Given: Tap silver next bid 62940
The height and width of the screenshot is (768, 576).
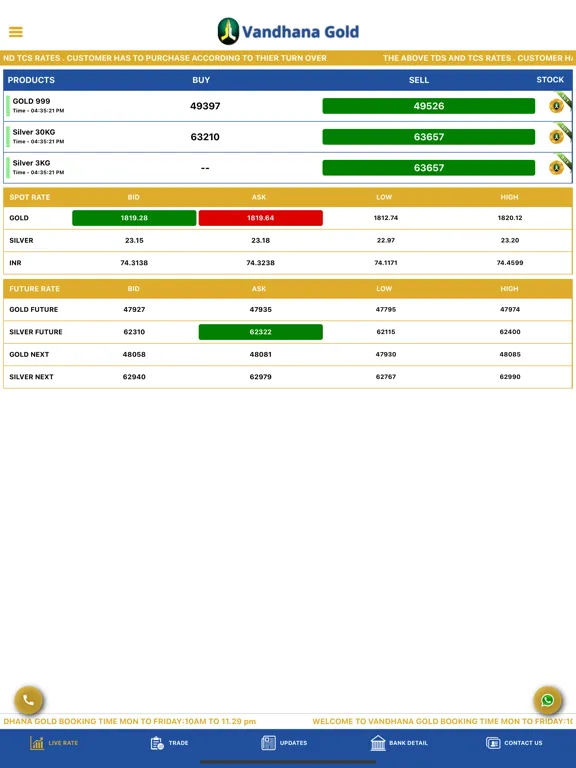Looking at the screenshot, I should [134, 377].
